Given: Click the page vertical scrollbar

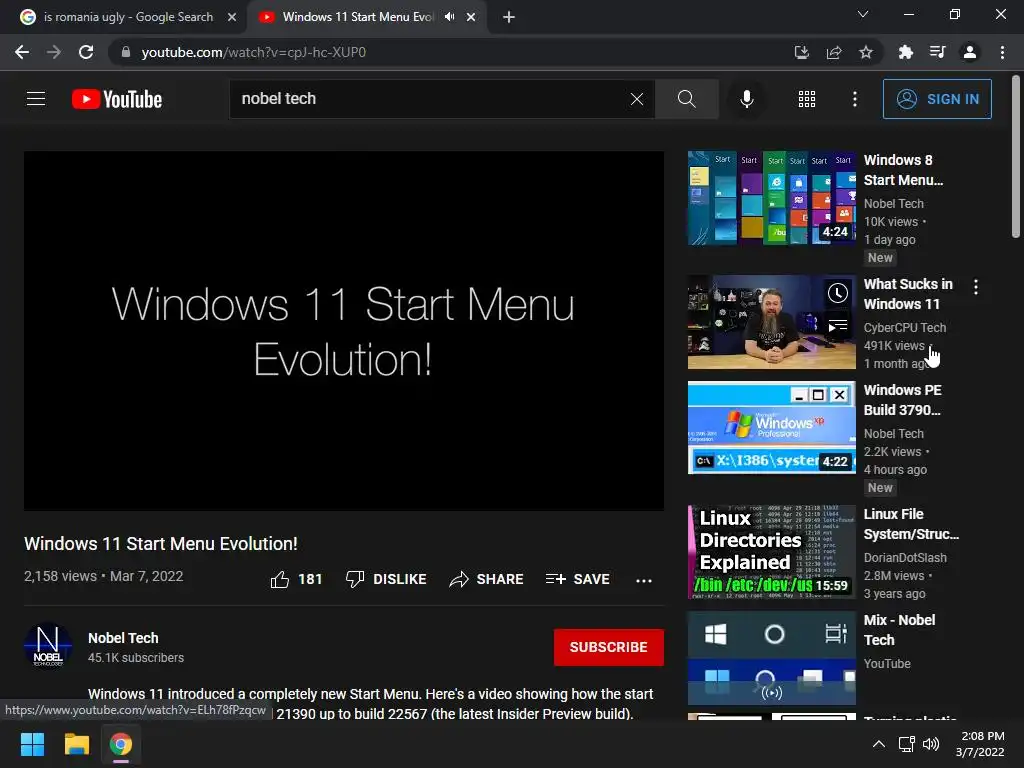Looking at the screenshot, I should pyautogui.click(x=1016, y=156).
